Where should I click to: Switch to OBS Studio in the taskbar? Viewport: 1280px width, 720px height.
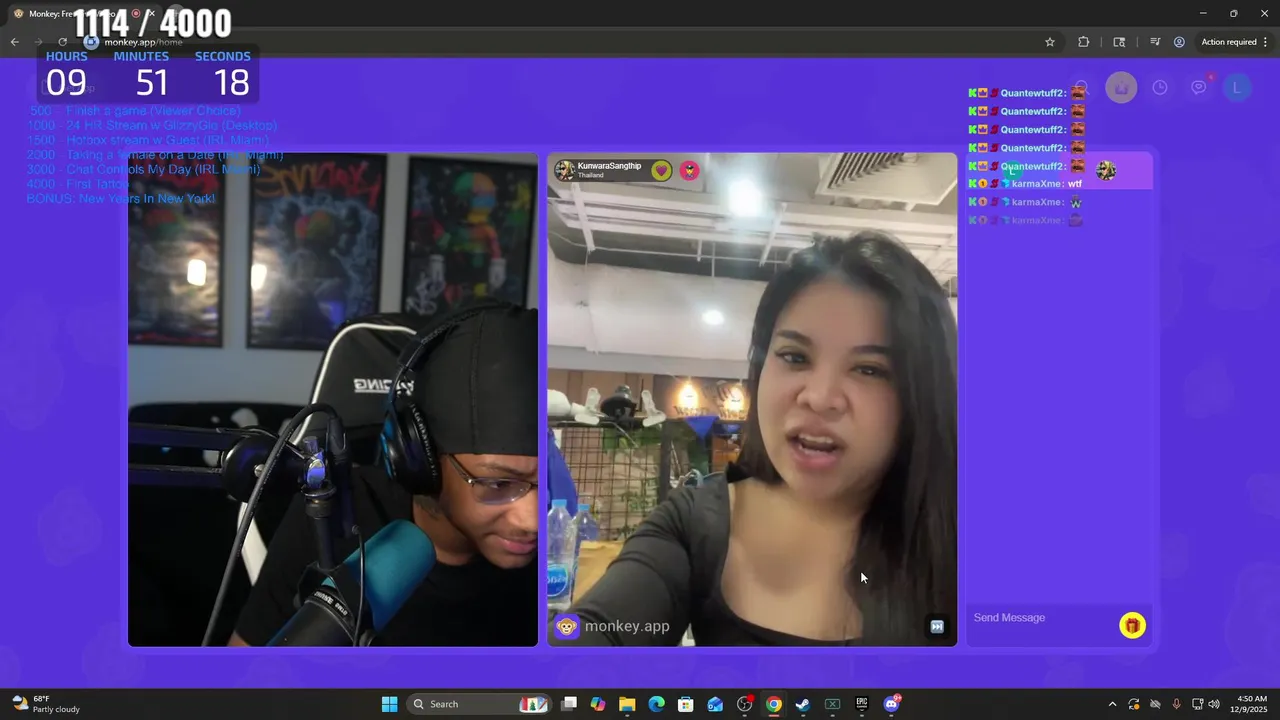click(744, 704)
